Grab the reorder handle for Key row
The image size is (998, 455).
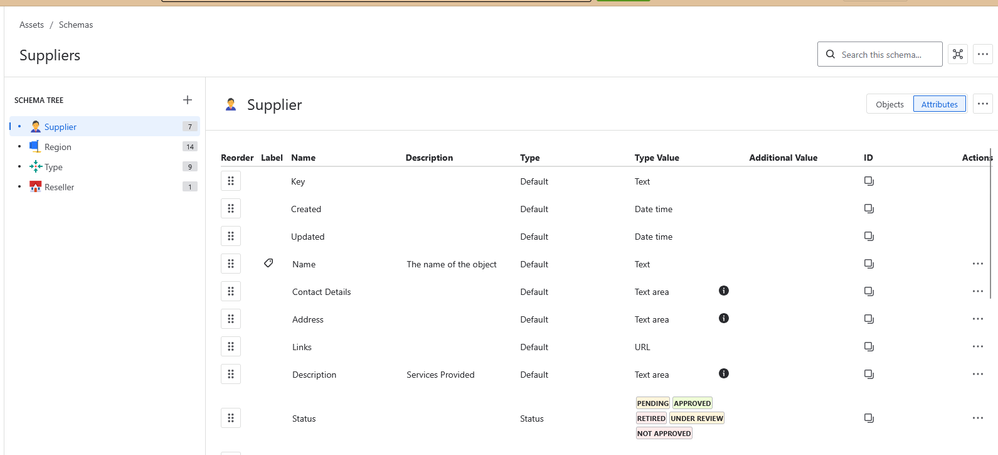click(x=230, y=181)
